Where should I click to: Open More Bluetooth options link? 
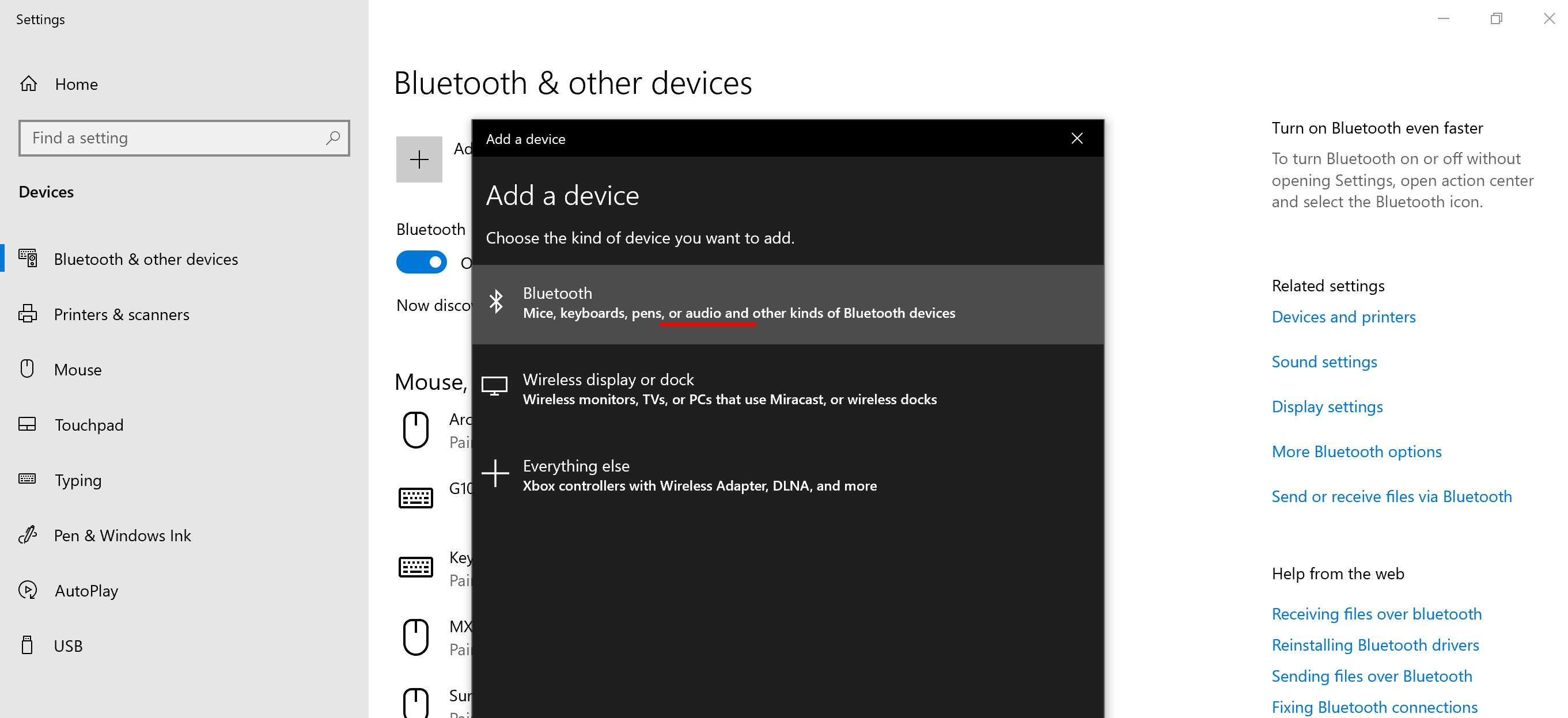click(x=1356, y=451)
